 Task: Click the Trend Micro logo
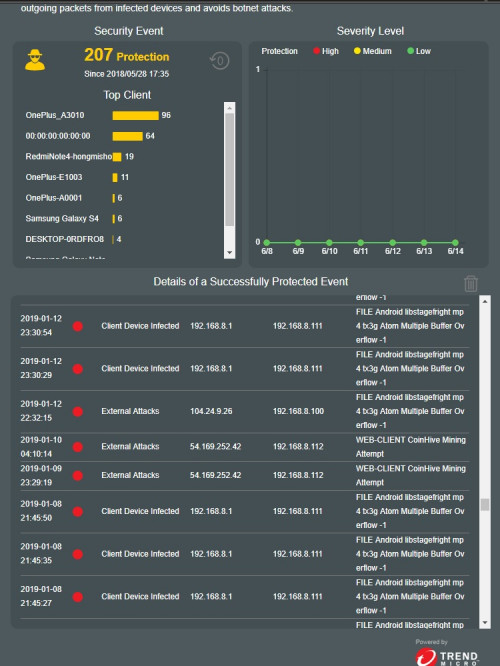(x=447, y=656)
